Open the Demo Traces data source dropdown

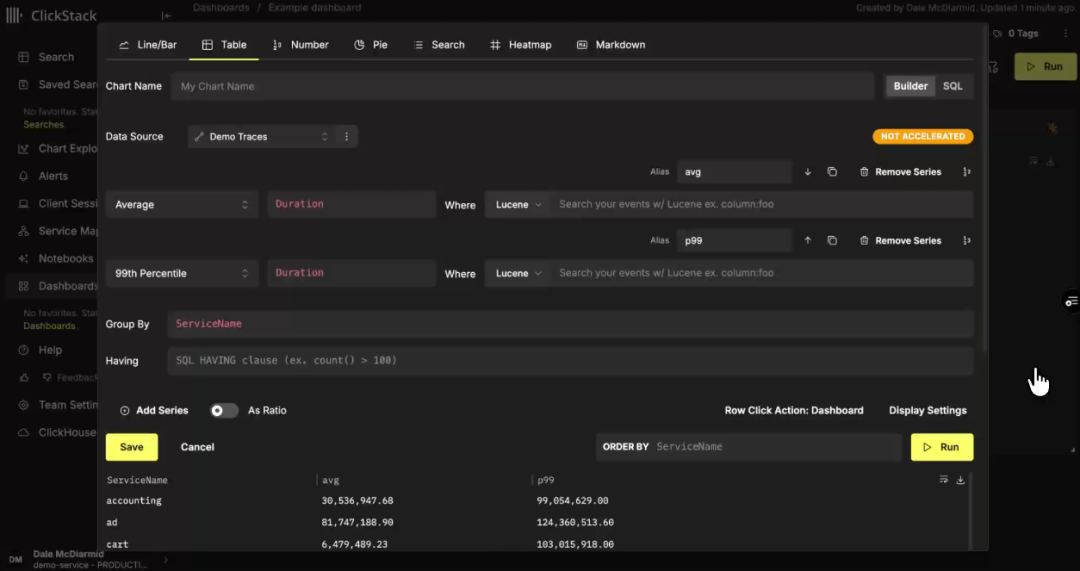tap(262, 136)
